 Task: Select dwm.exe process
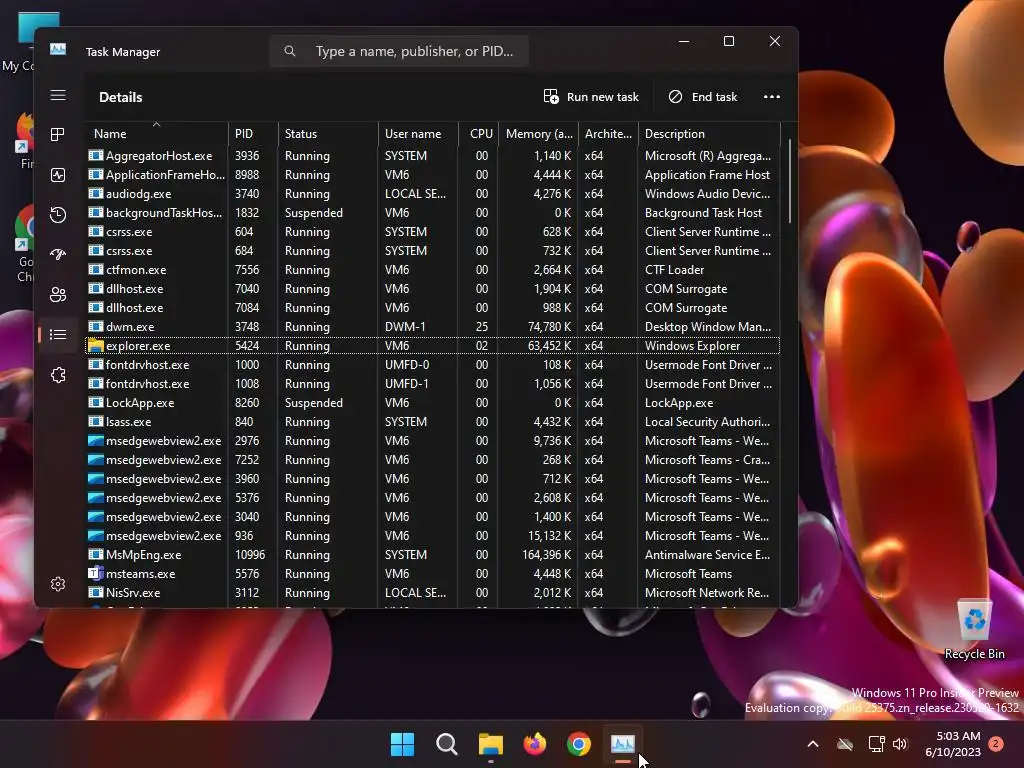click(432, 326)
